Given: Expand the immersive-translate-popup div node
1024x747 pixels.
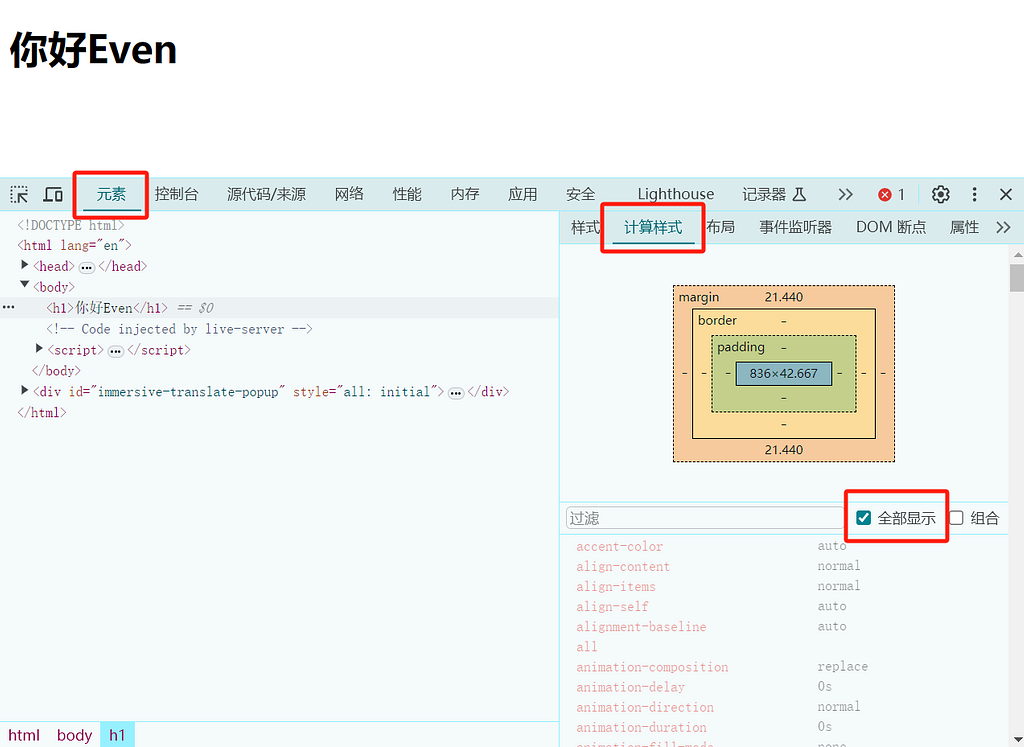Looking at the screenshot, I should 25,390.
